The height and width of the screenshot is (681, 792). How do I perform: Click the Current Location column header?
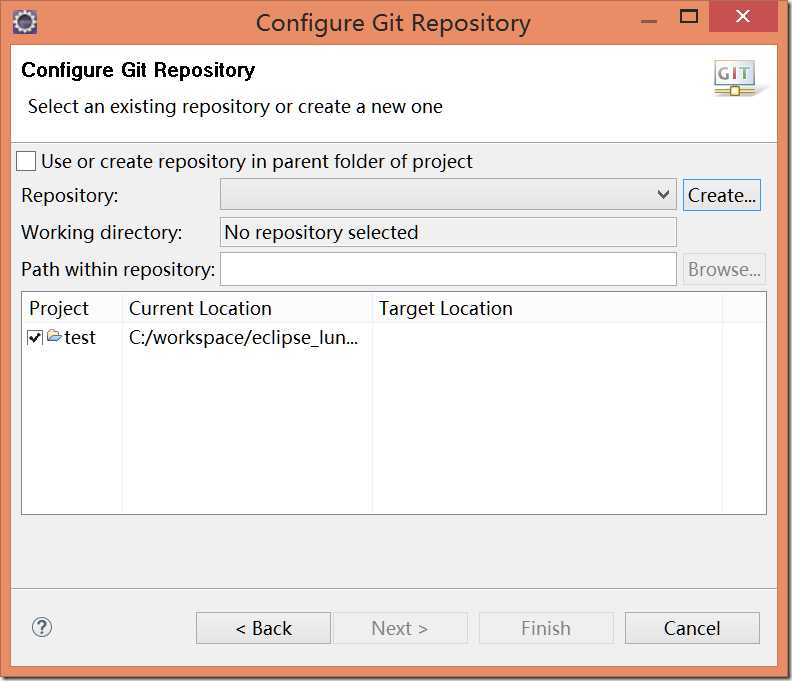[200, 308]
